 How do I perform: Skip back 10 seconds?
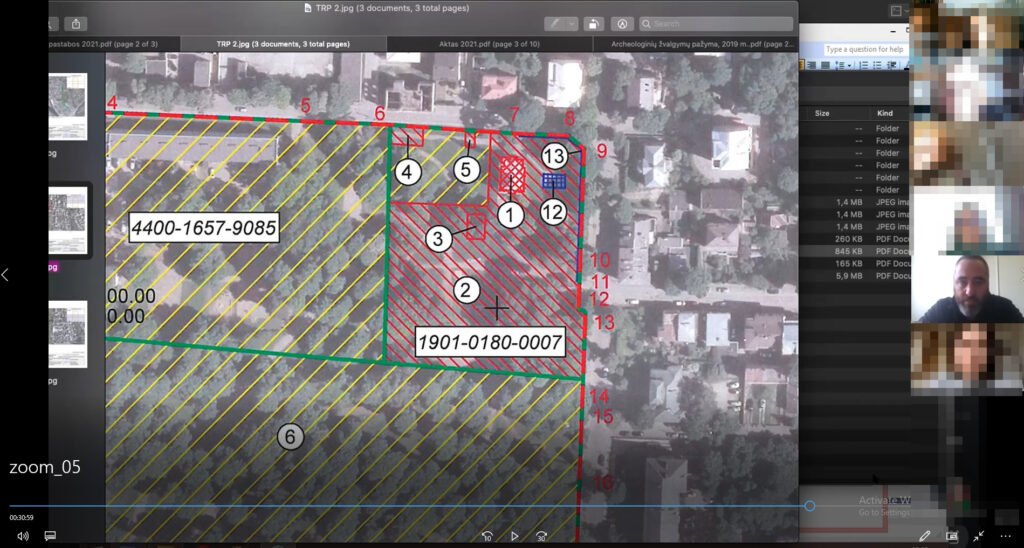coord(487,536)
